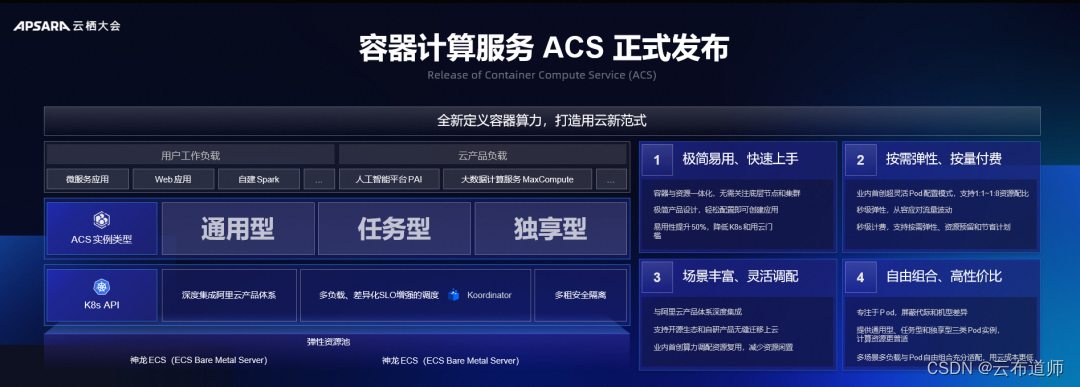
Task: Click the line 提供通用型、任务型和独享型三类Pod实例
Action: (x=928, y=334)
